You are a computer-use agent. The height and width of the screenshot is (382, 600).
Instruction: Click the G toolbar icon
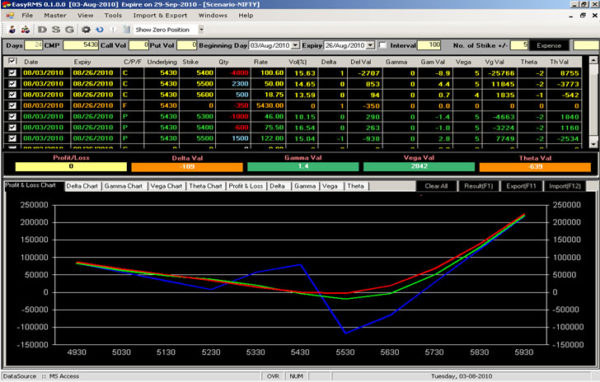(69, 29)
